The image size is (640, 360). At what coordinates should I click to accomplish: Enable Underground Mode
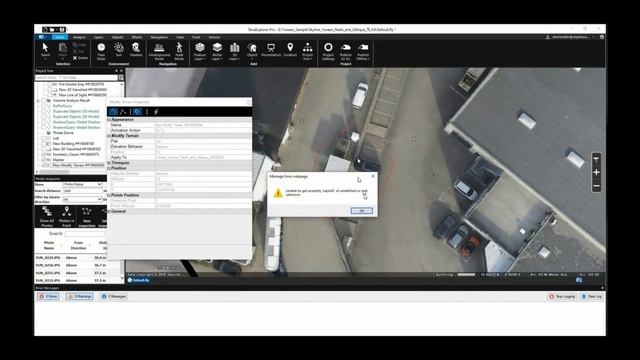pos(159,51)
